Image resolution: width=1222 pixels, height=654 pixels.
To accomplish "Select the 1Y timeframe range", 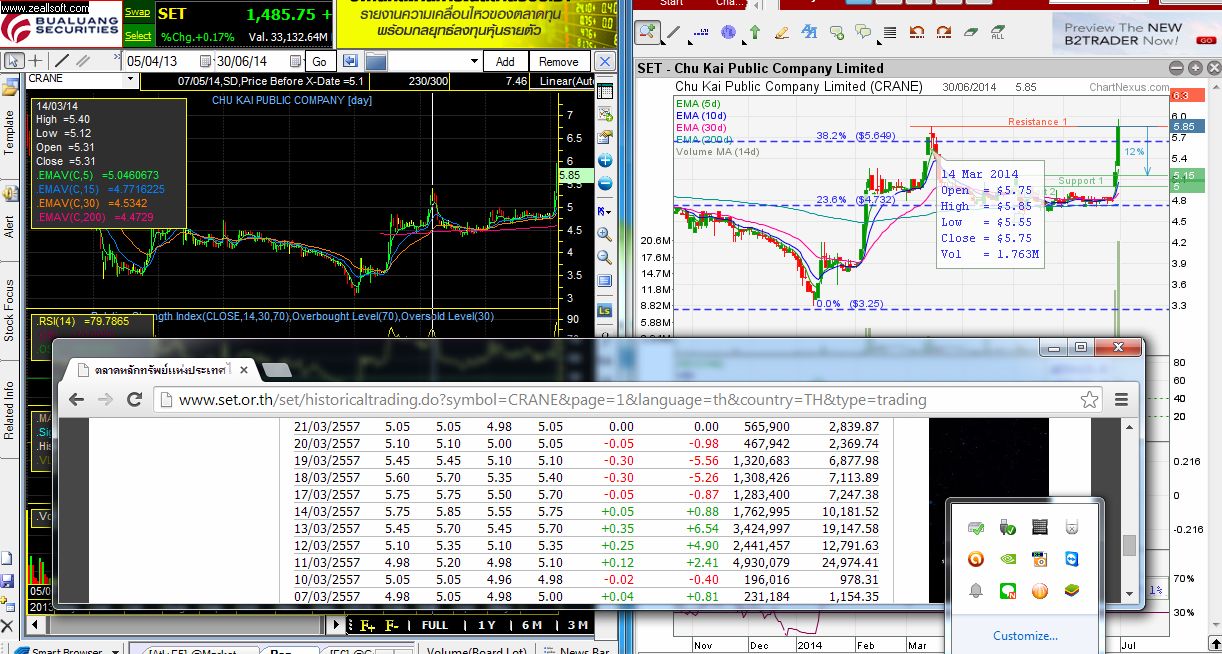I will pos(486,625).
